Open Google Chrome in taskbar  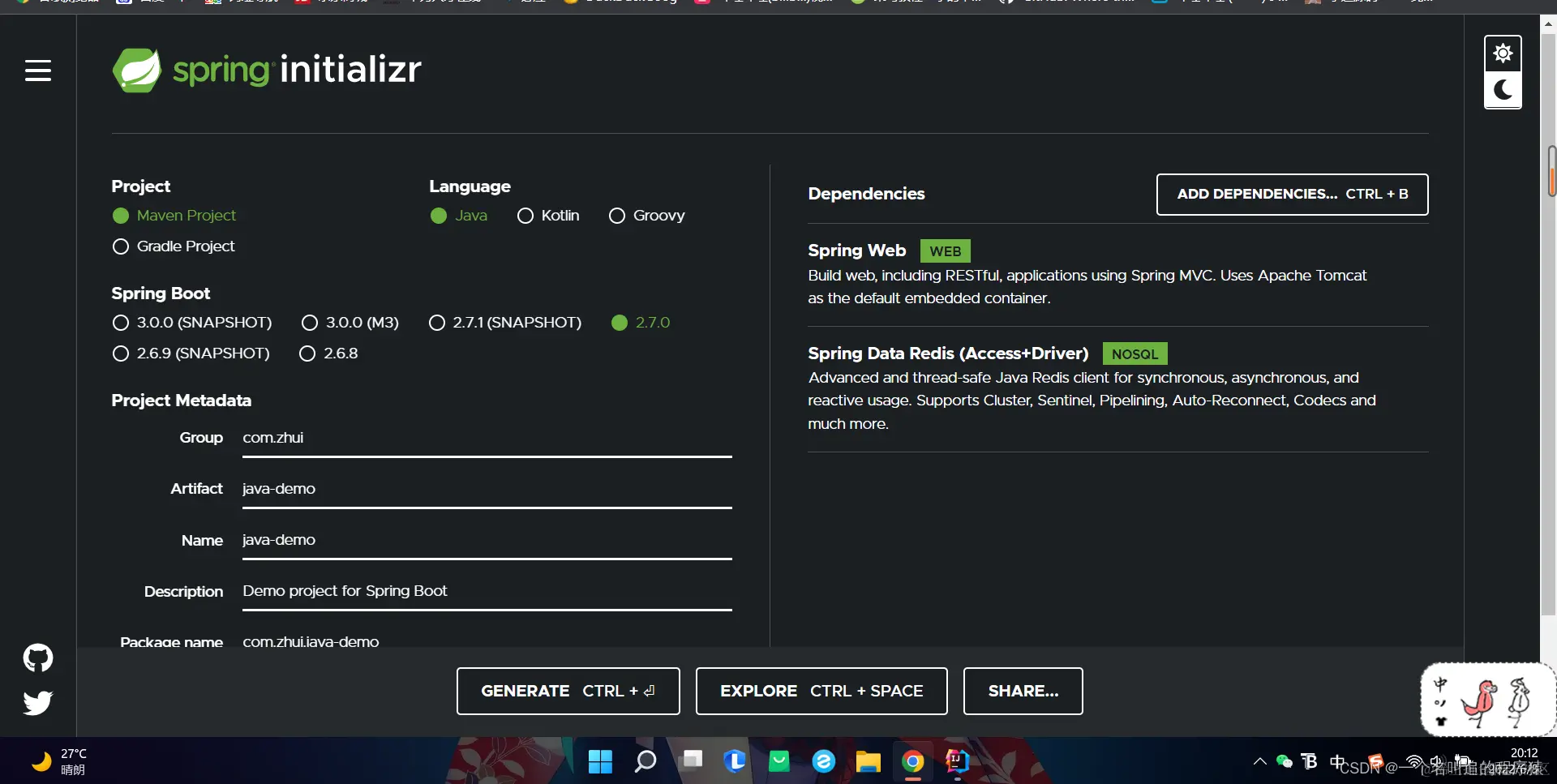click(913, 761)
